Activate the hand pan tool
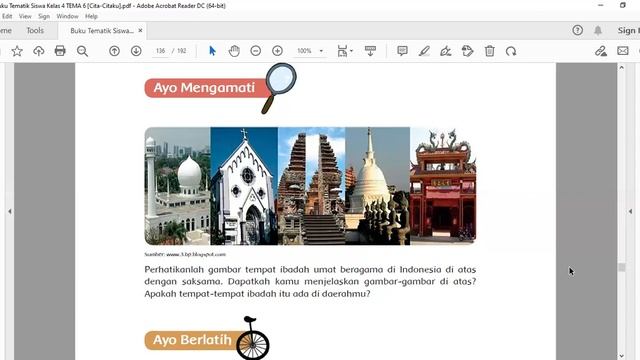 click(x=234, y=51)
